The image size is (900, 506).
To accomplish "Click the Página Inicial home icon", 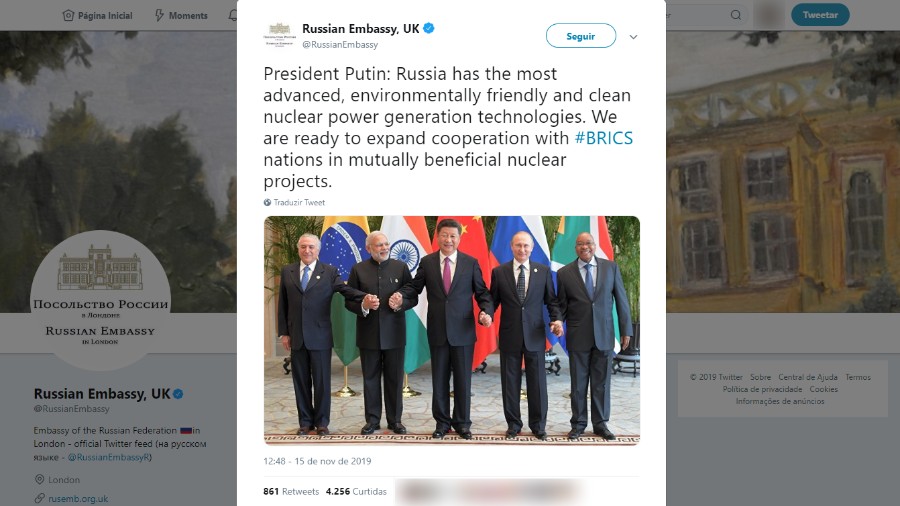I will coord(68,15).
